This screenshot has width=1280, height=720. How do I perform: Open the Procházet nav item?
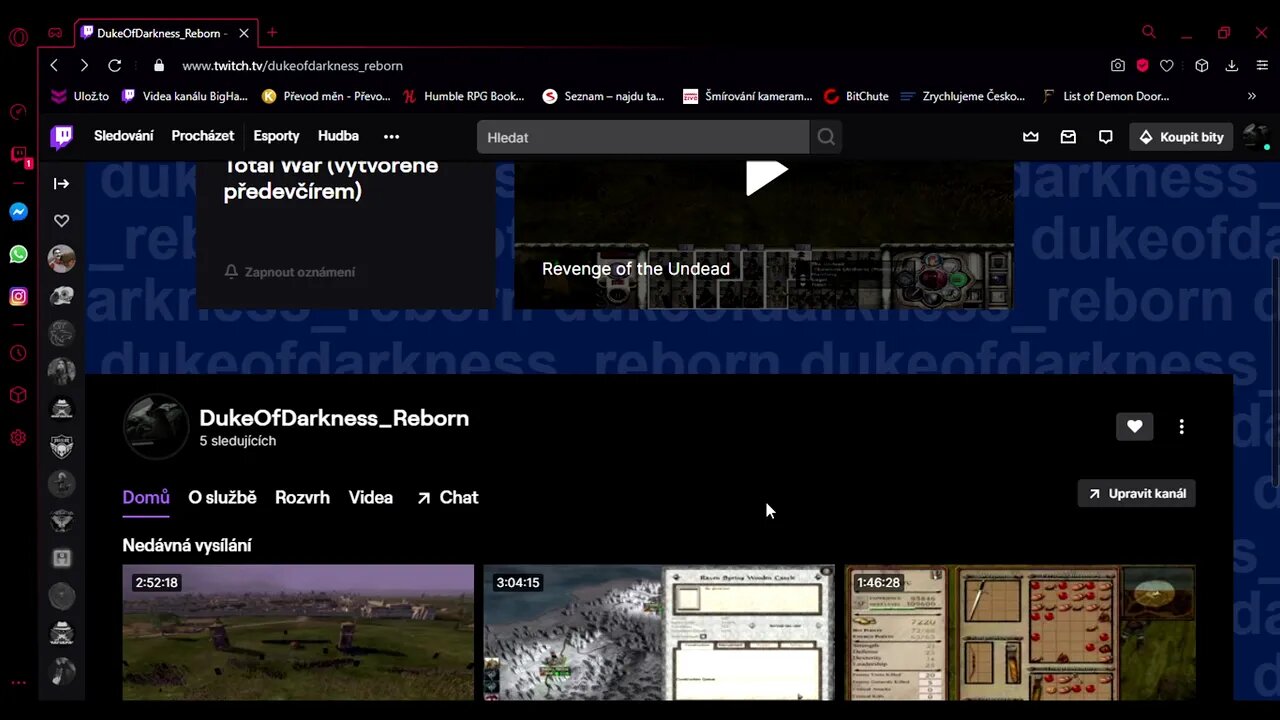coord(202,136)
